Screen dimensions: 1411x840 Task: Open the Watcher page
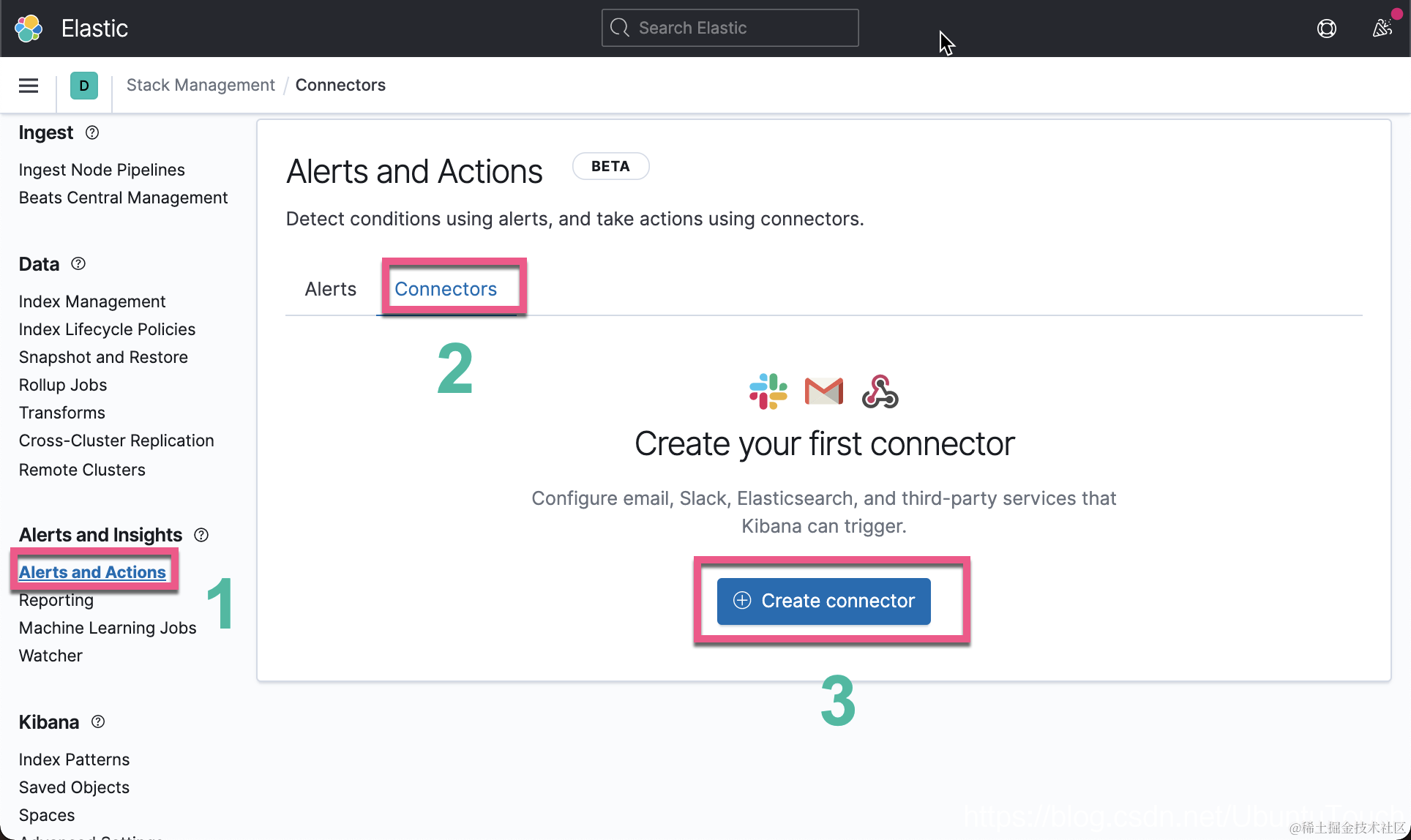50,656
